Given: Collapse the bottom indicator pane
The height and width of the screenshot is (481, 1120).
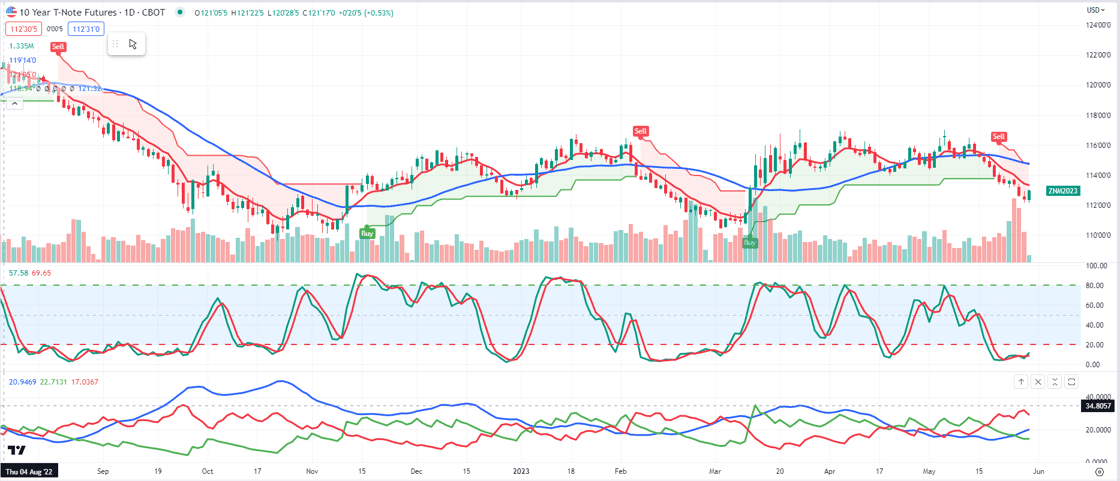Looking at the screenshot, I should (x=1055, y=382).
